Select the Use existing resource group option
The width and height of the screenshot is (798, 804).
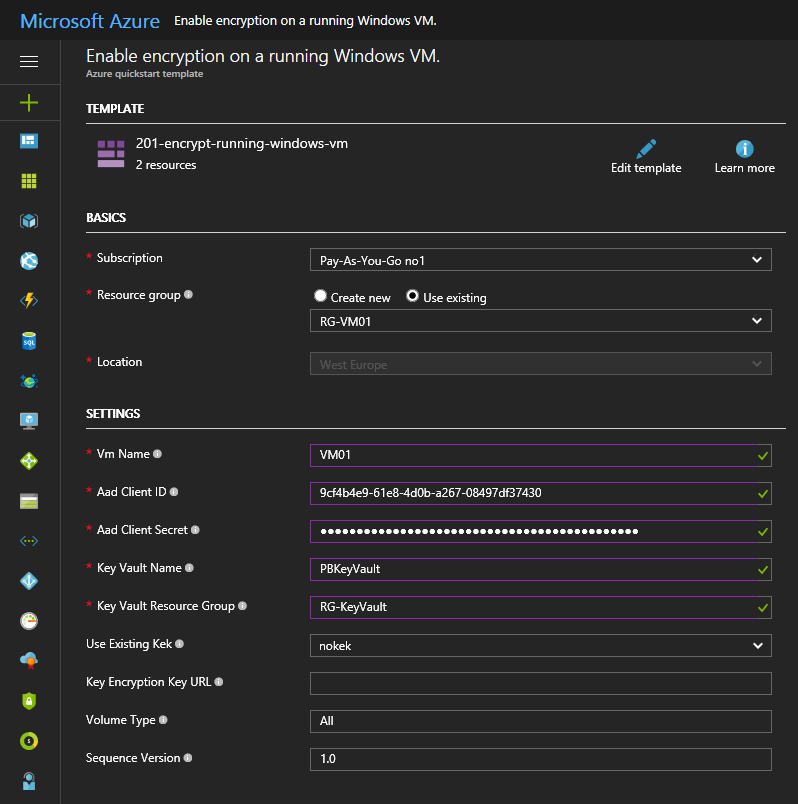[x=413, y=296]
